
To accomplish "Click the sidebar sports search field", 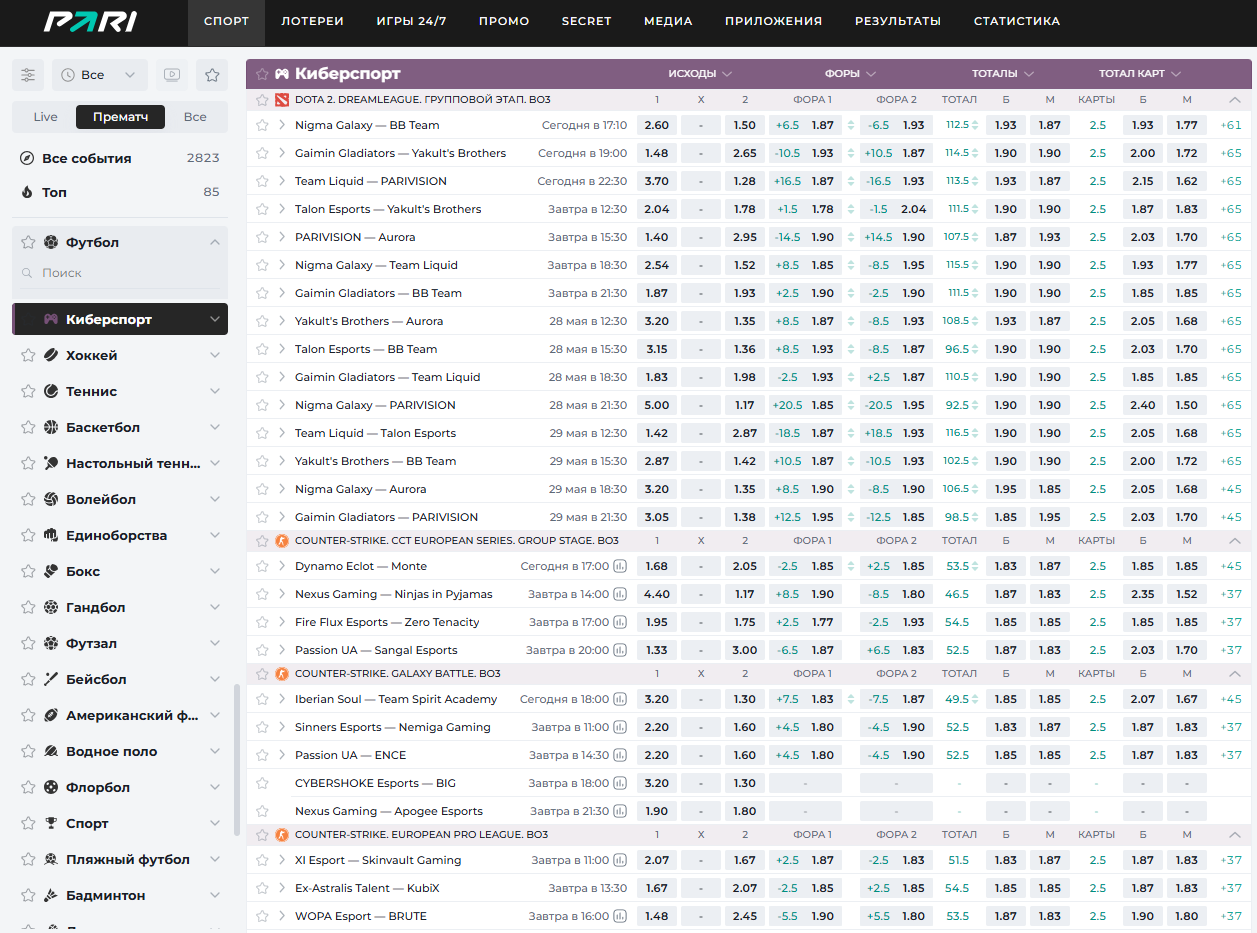I will [120, 273].
